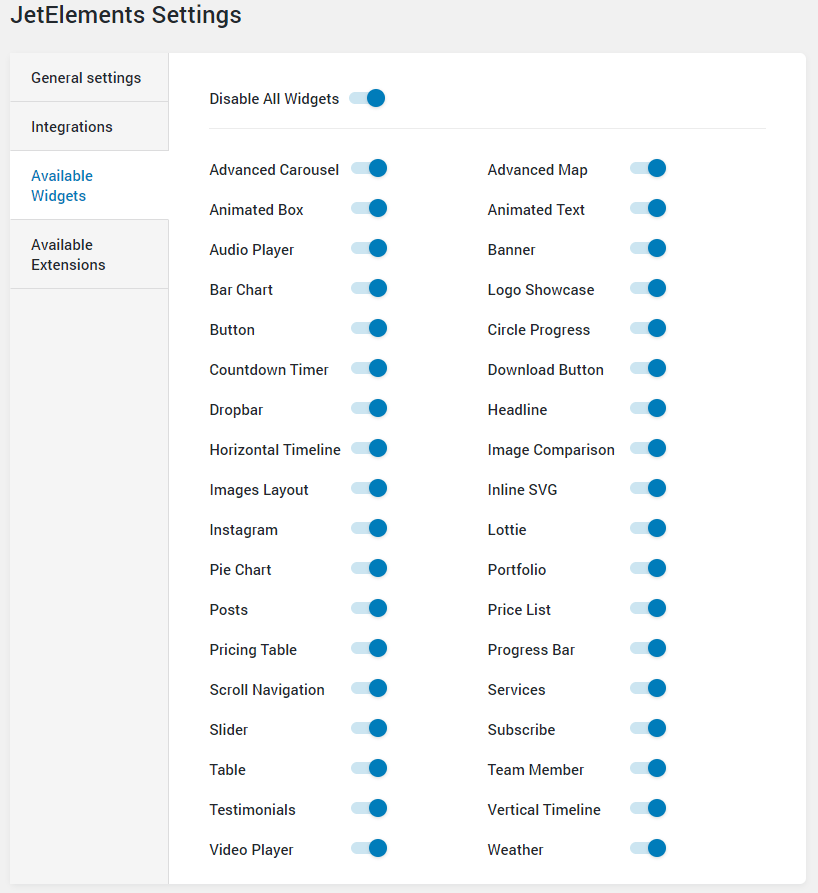Disable the Animated Box widget toggle
This screenshot has height=893, width=818.
click(368, 209)
